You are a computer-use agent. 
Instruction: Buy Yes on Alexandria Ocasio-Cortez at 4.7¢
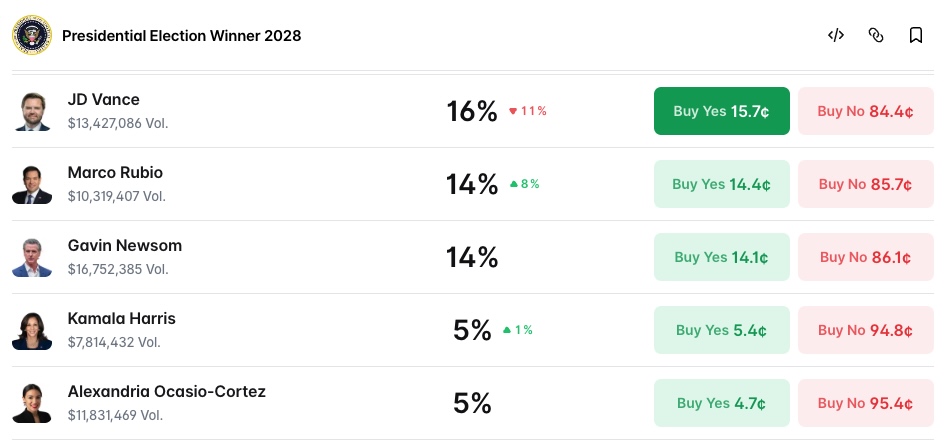pos(722,403)
